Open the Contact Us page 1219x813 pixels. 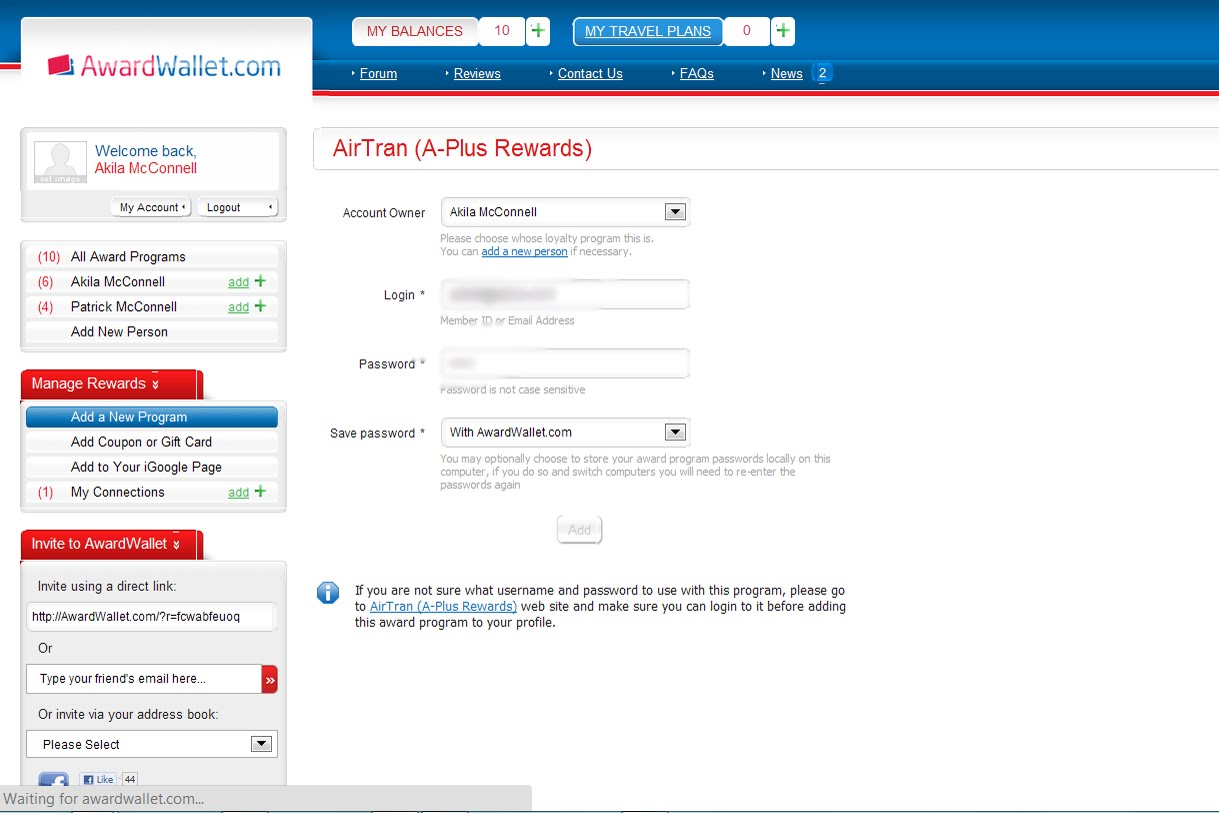[x=590, y=73]
